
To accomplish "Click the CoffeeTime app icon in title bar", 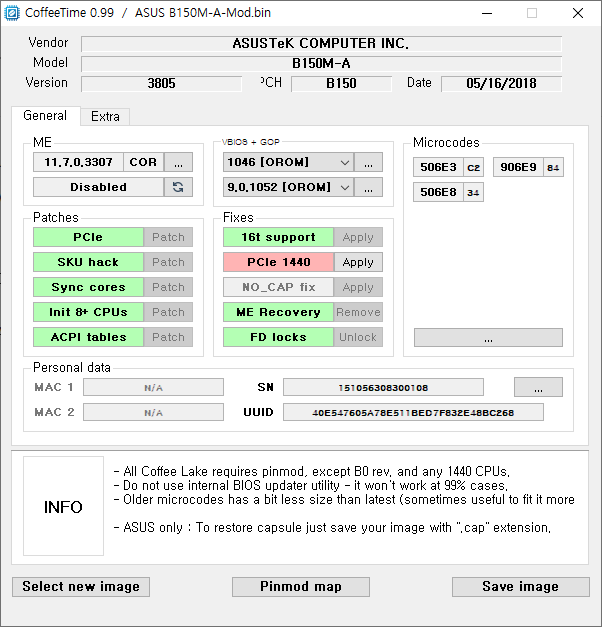I will tap(12, 13).
